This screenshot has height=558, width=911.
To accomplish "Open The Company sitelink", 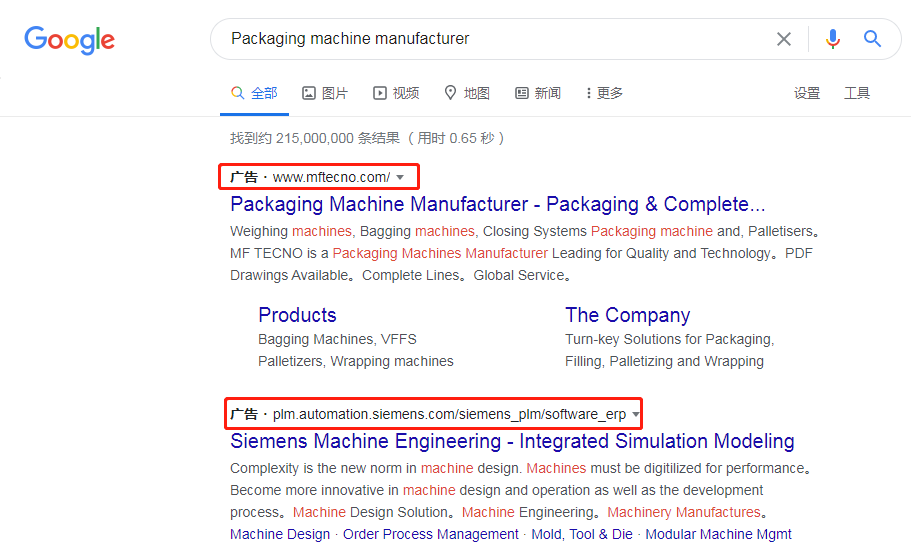I will pyautogui.click(x=627, y=315).
